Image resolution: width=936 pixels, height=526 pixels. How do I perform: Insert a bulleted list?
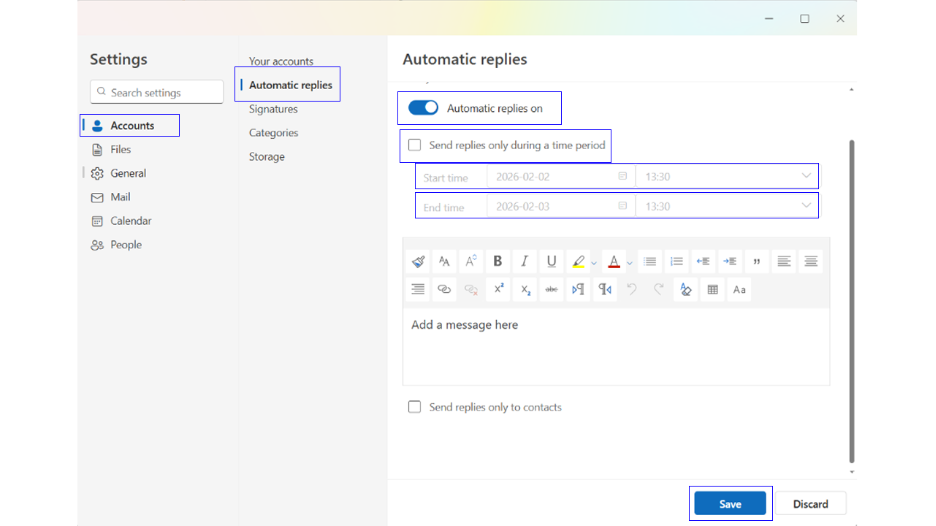click(649, 261)
